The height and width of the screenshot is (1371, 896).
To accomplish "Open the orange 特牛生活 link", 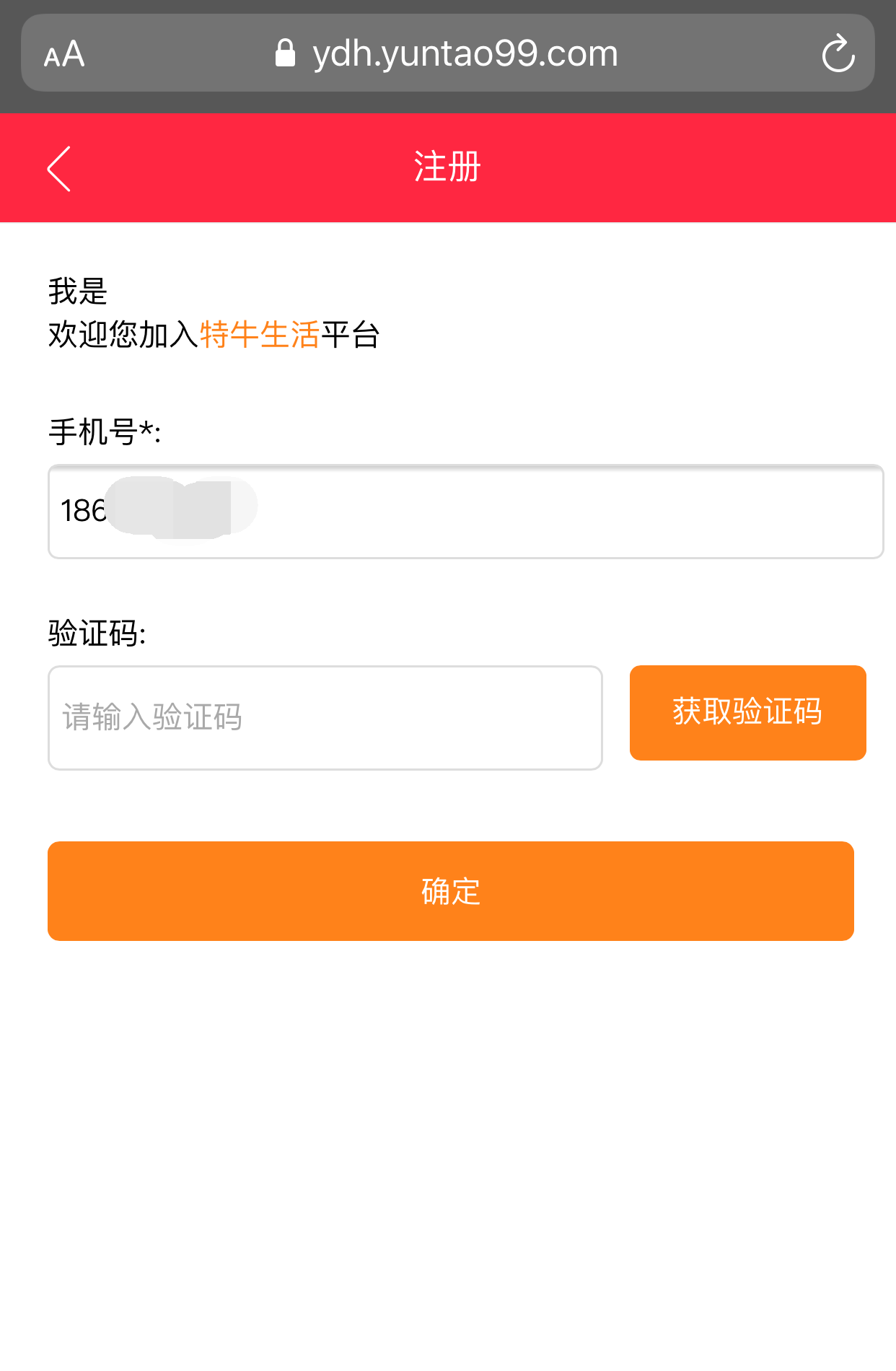I will [x=260, y=335].
